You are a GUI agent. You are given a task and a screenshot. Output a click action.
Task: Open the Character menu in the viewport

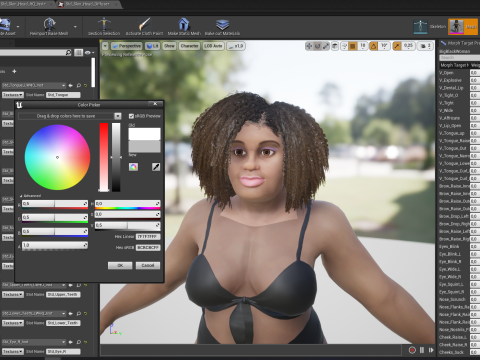coord(189,46)
